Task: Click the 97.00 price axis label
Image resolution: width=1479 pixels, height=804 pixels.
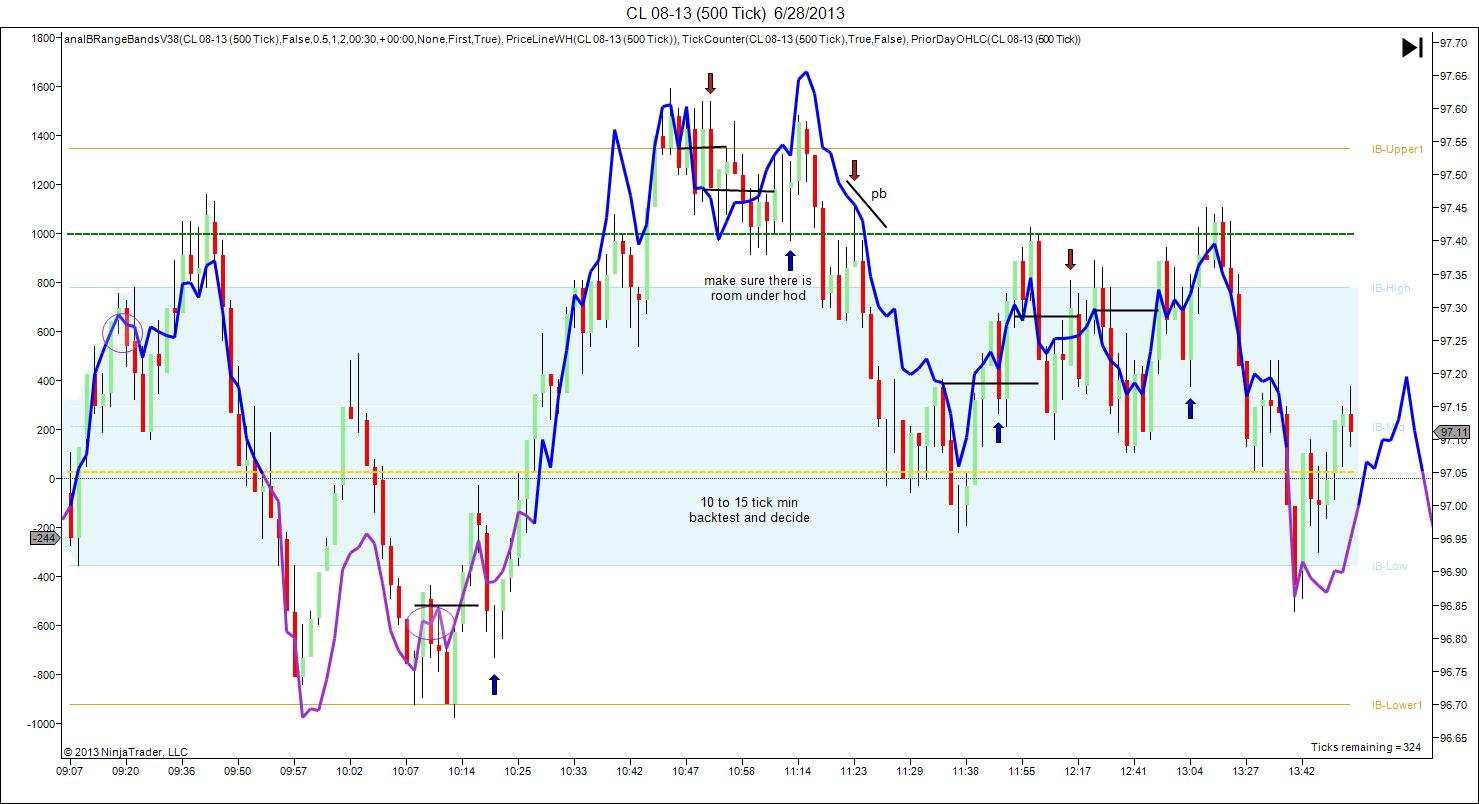Action: (x=1452, y=506)
